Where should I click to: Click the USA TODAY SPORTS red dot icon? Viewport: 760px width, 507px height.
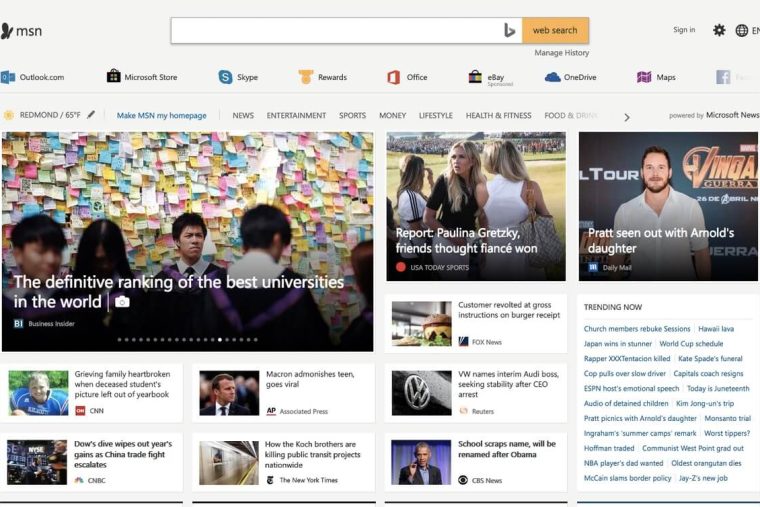[x=400, y=267]
